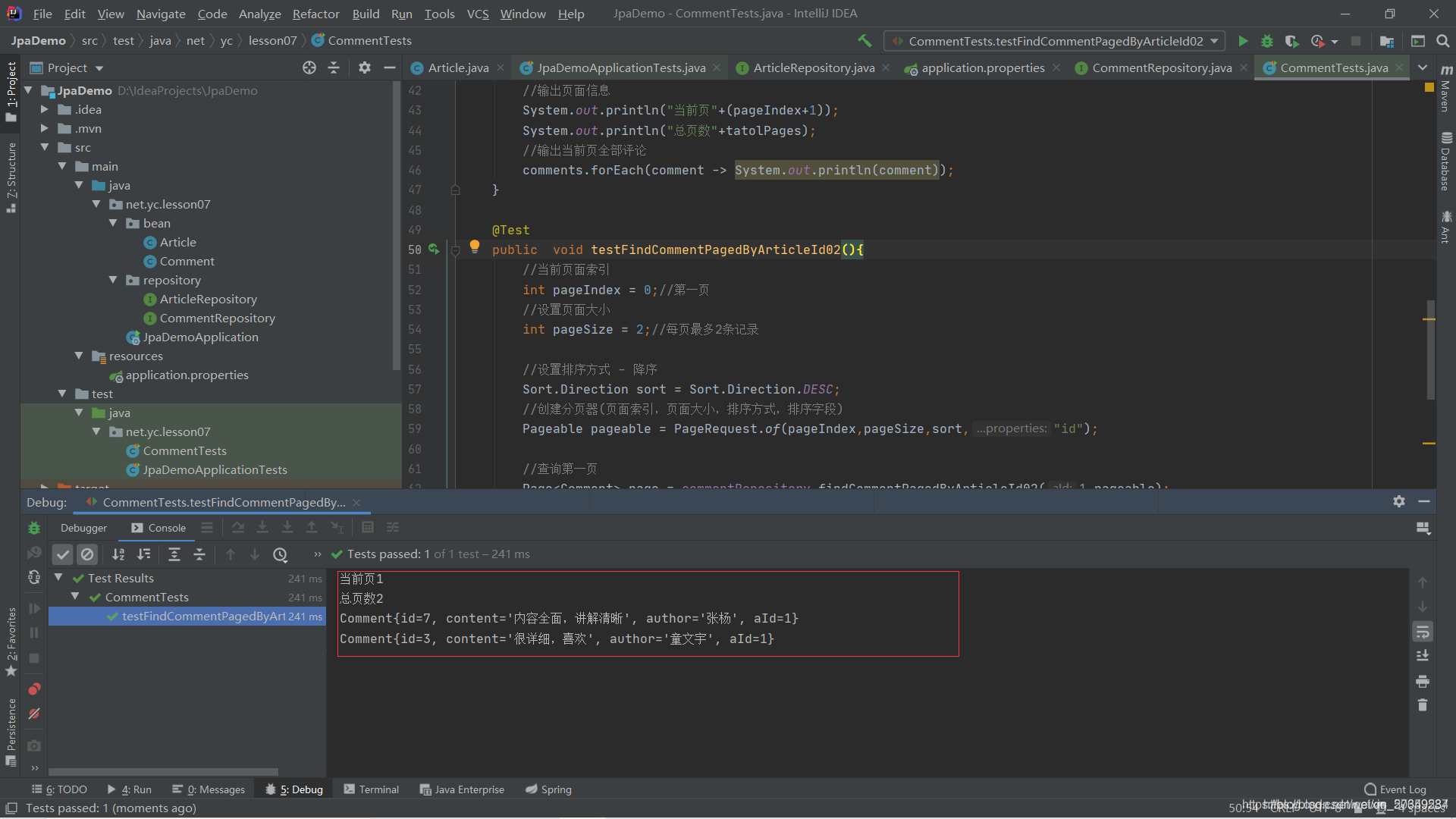Open the Refactor menu
Screen dimensions: 1456x819
coord(315,14)
